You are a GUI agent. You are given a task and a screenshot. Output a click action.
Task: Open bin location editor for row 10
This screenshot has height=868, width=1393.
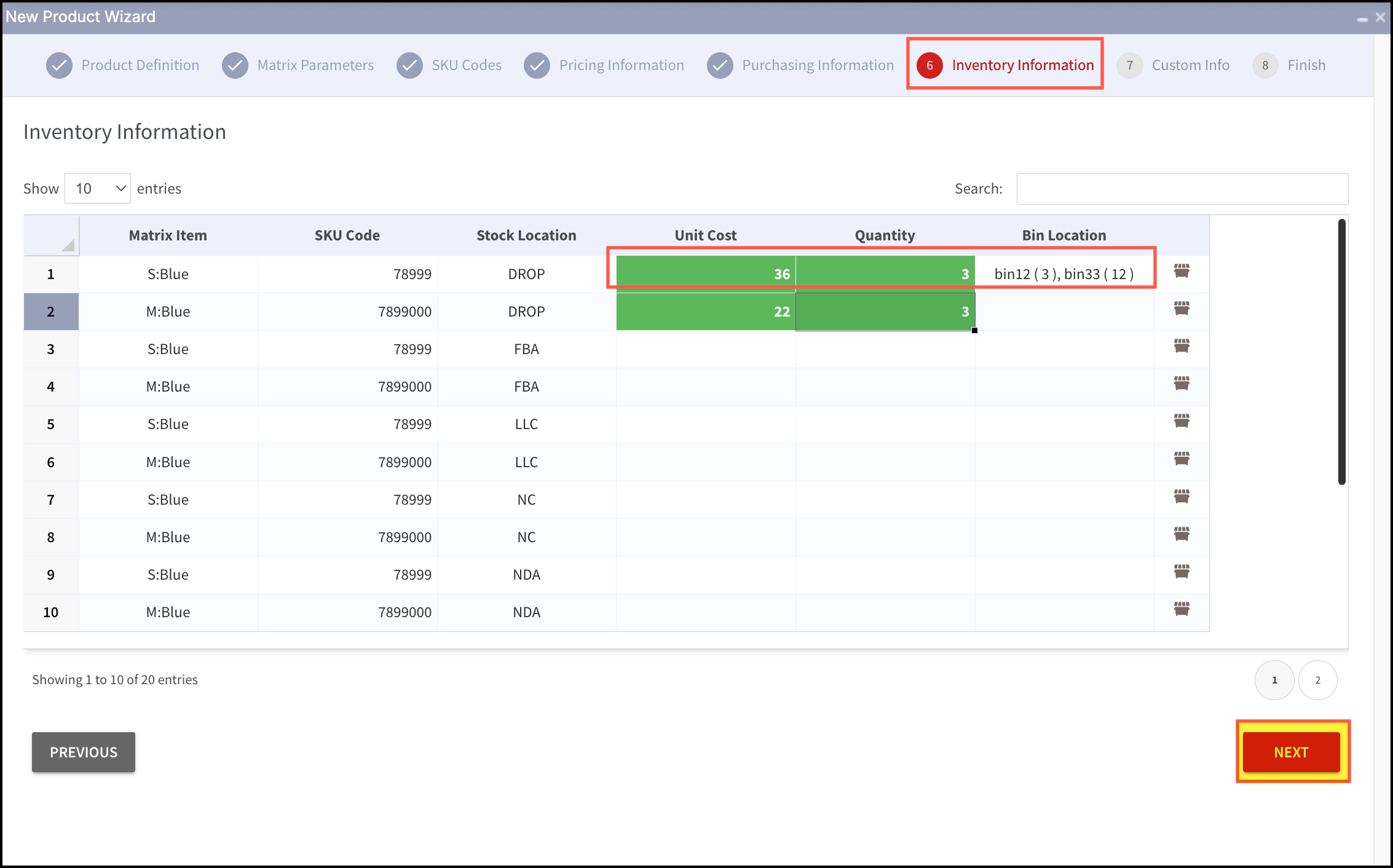click(1182, 609)
